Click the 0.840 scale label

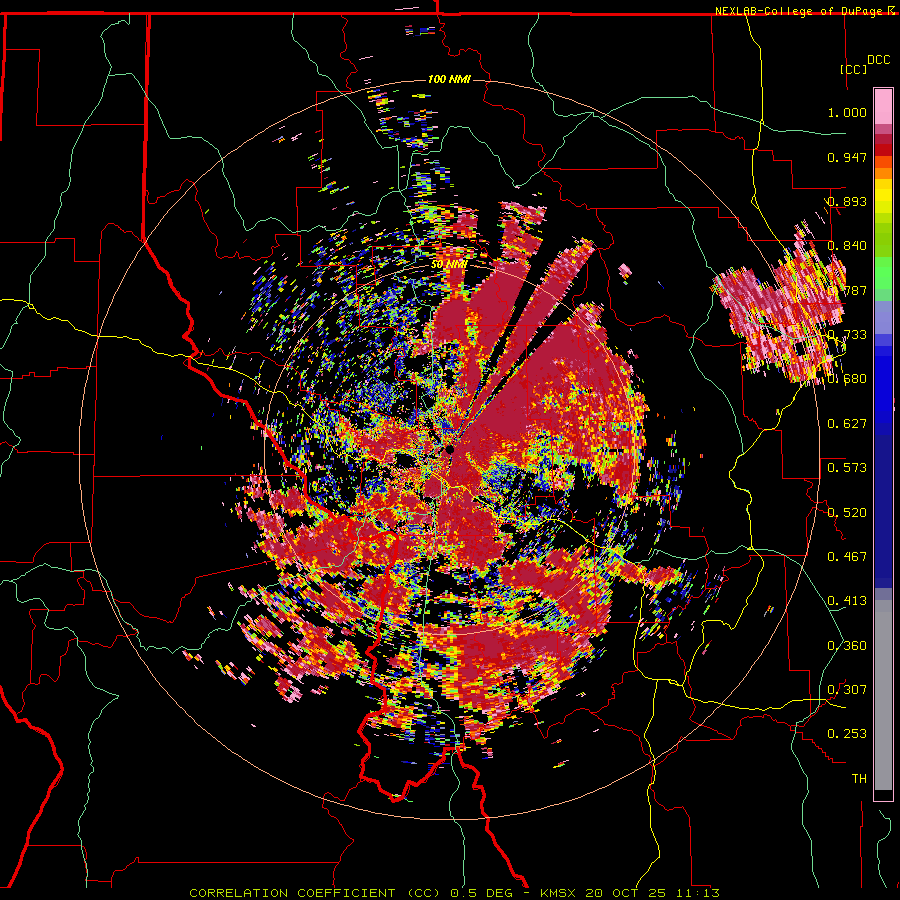tap(847, 246)
